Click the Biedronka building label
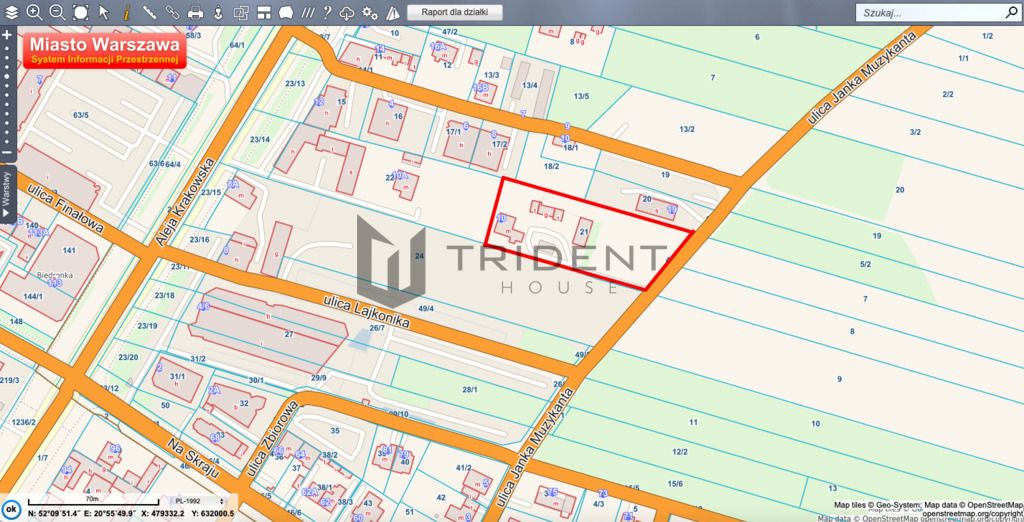 click(54, 275)
